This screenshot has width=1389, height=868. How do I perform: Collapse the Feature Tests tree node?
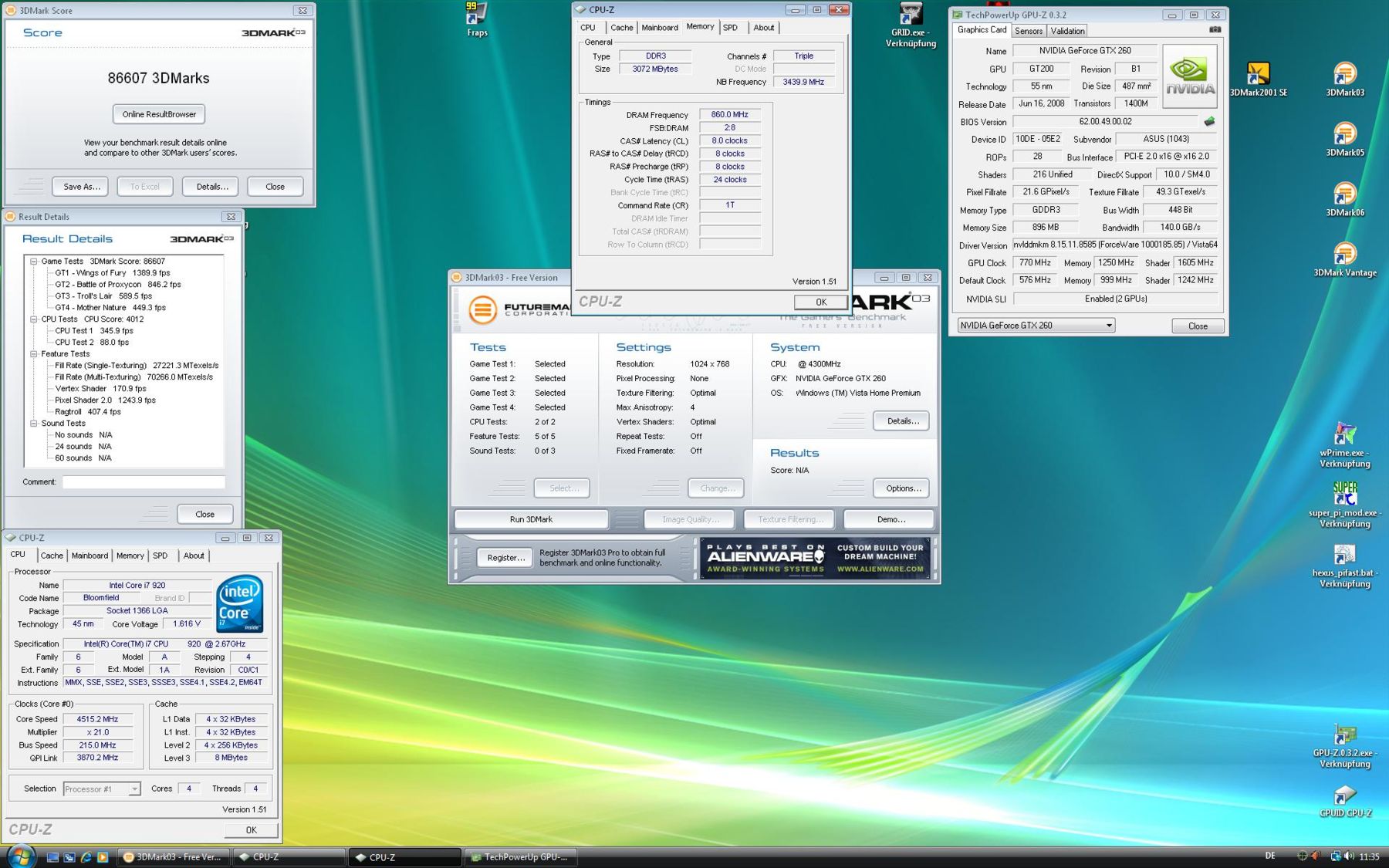[x=34, y=354]
